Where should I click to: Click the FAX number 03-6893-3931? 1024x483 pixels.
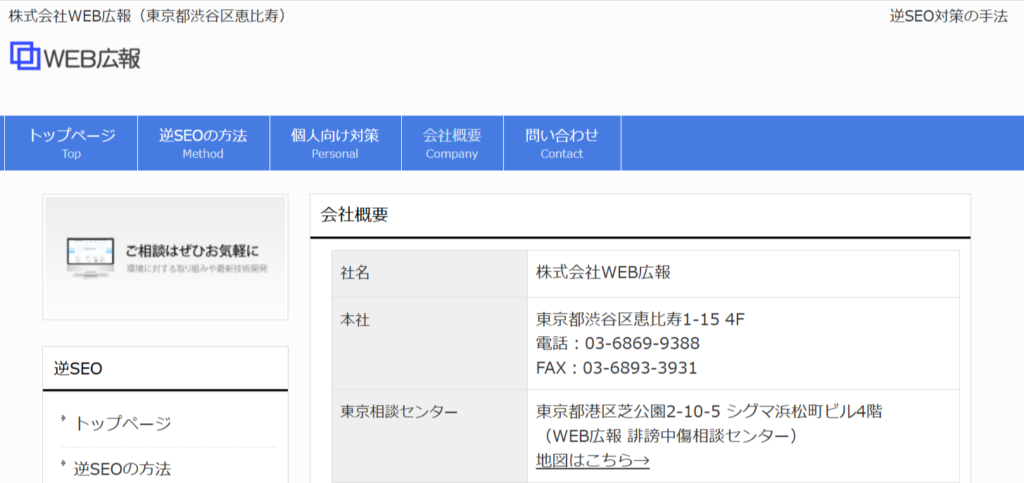[x=640, y=368]
